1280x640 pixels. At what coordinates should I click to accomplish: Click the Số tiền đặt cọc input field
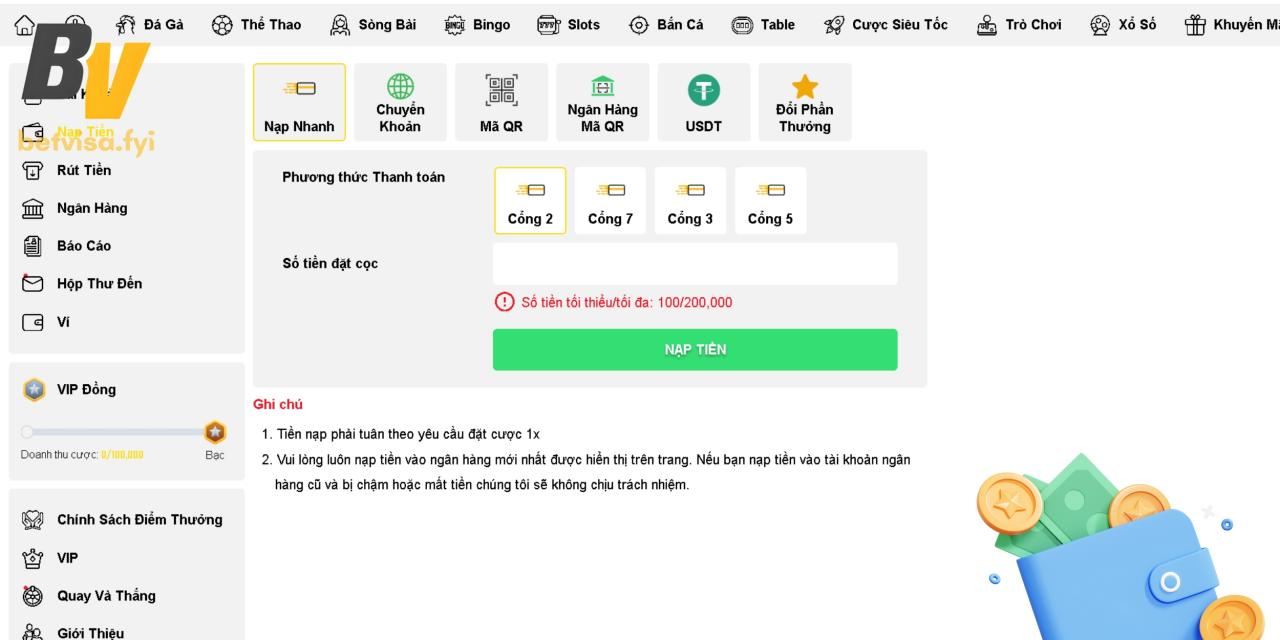coord(695,264)
